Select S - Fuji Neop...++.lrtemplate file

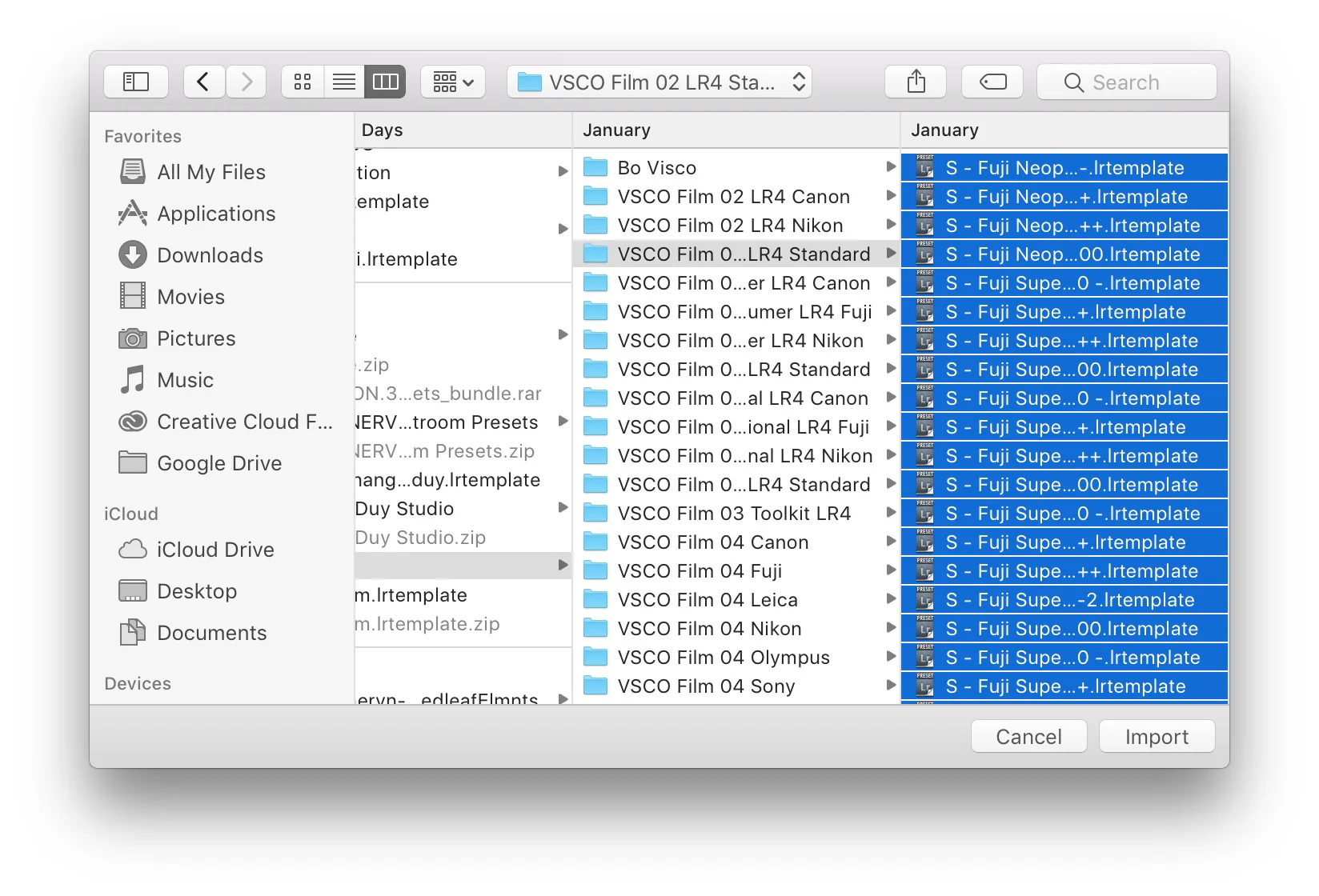pos(1064,226)
